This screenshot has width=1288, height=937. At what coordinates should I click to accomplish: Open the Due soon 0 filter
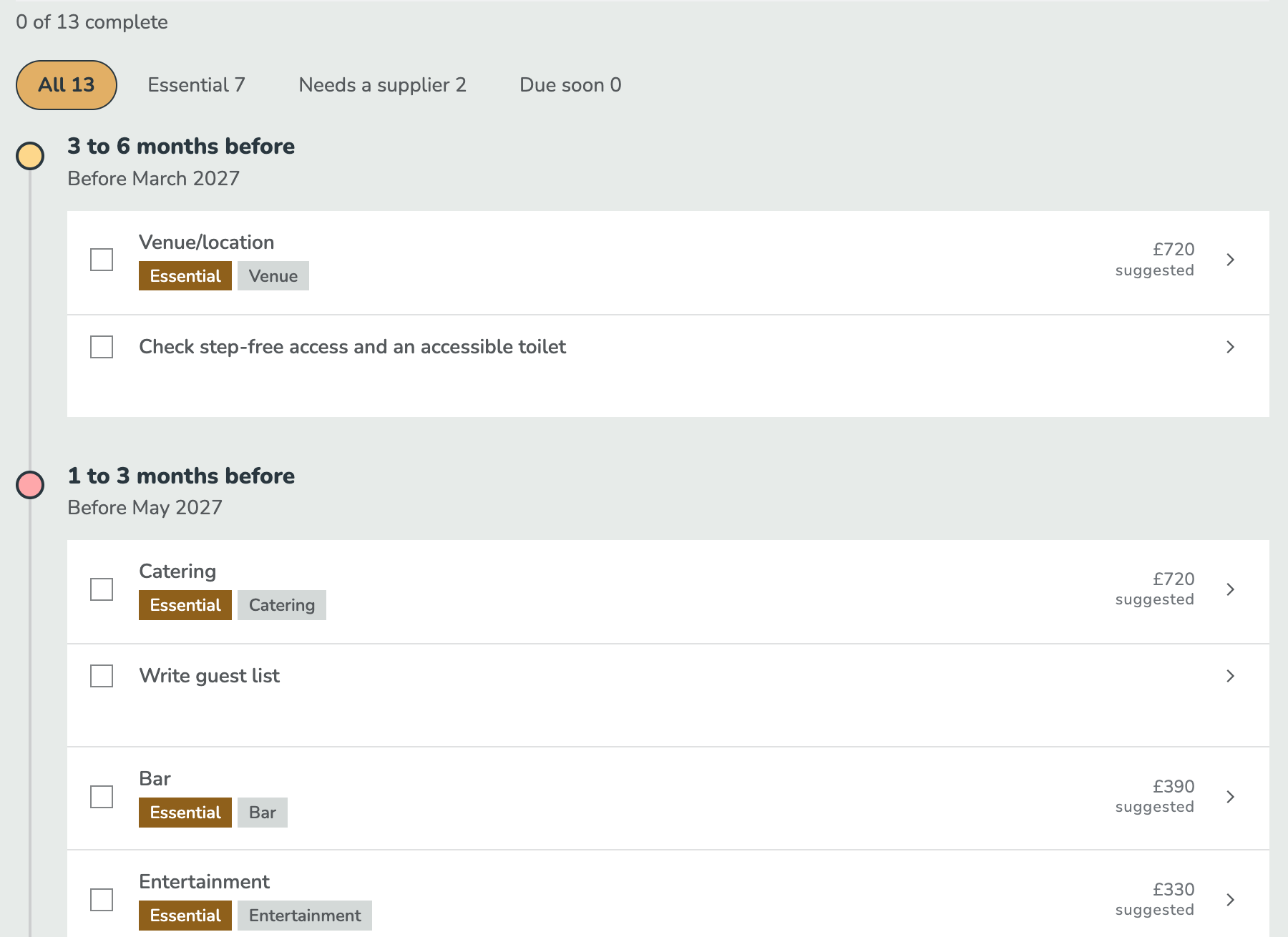570,85
